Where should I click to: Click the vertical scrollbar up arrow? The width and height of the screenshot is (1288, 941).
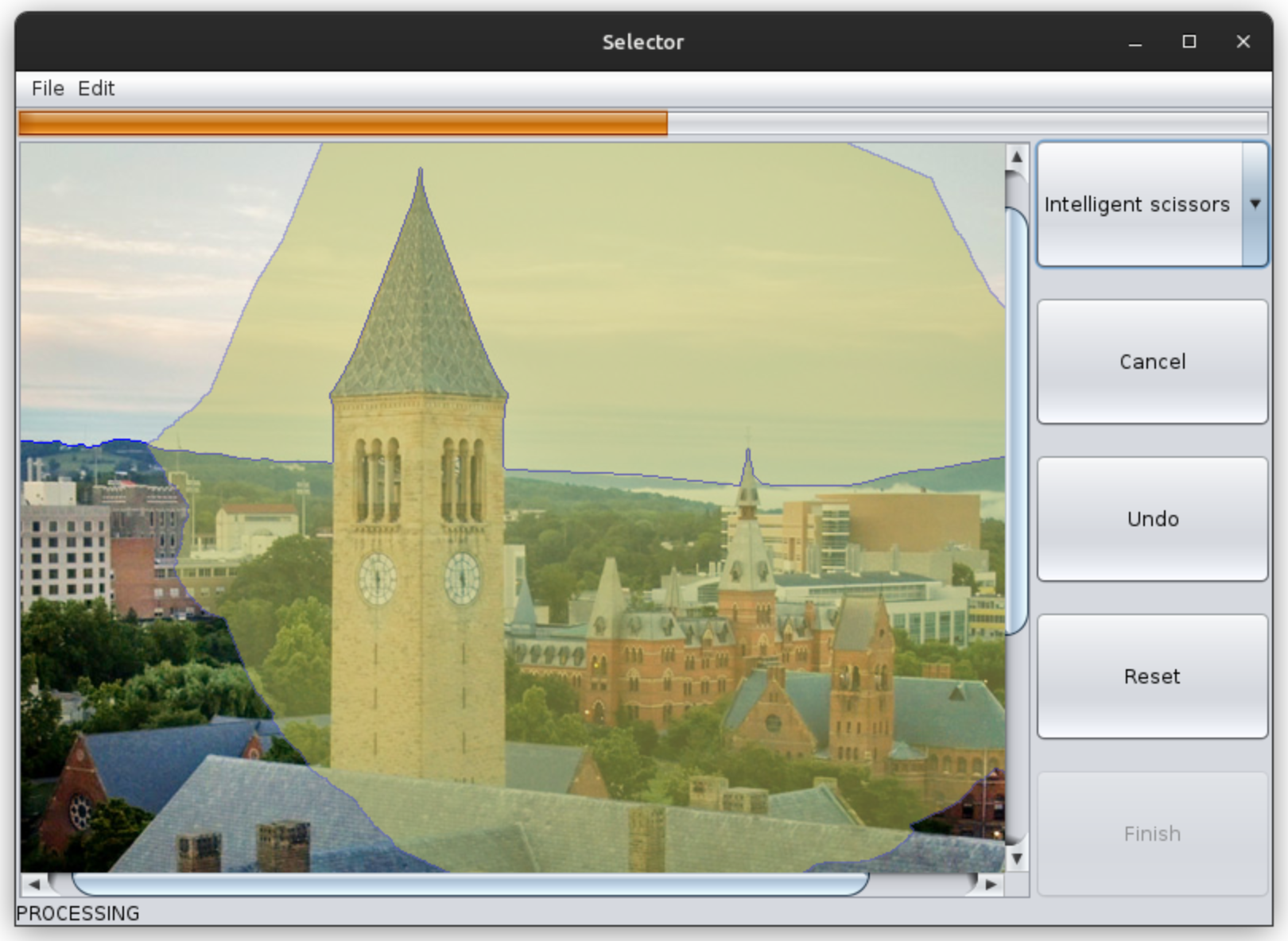pos(1016,157)
